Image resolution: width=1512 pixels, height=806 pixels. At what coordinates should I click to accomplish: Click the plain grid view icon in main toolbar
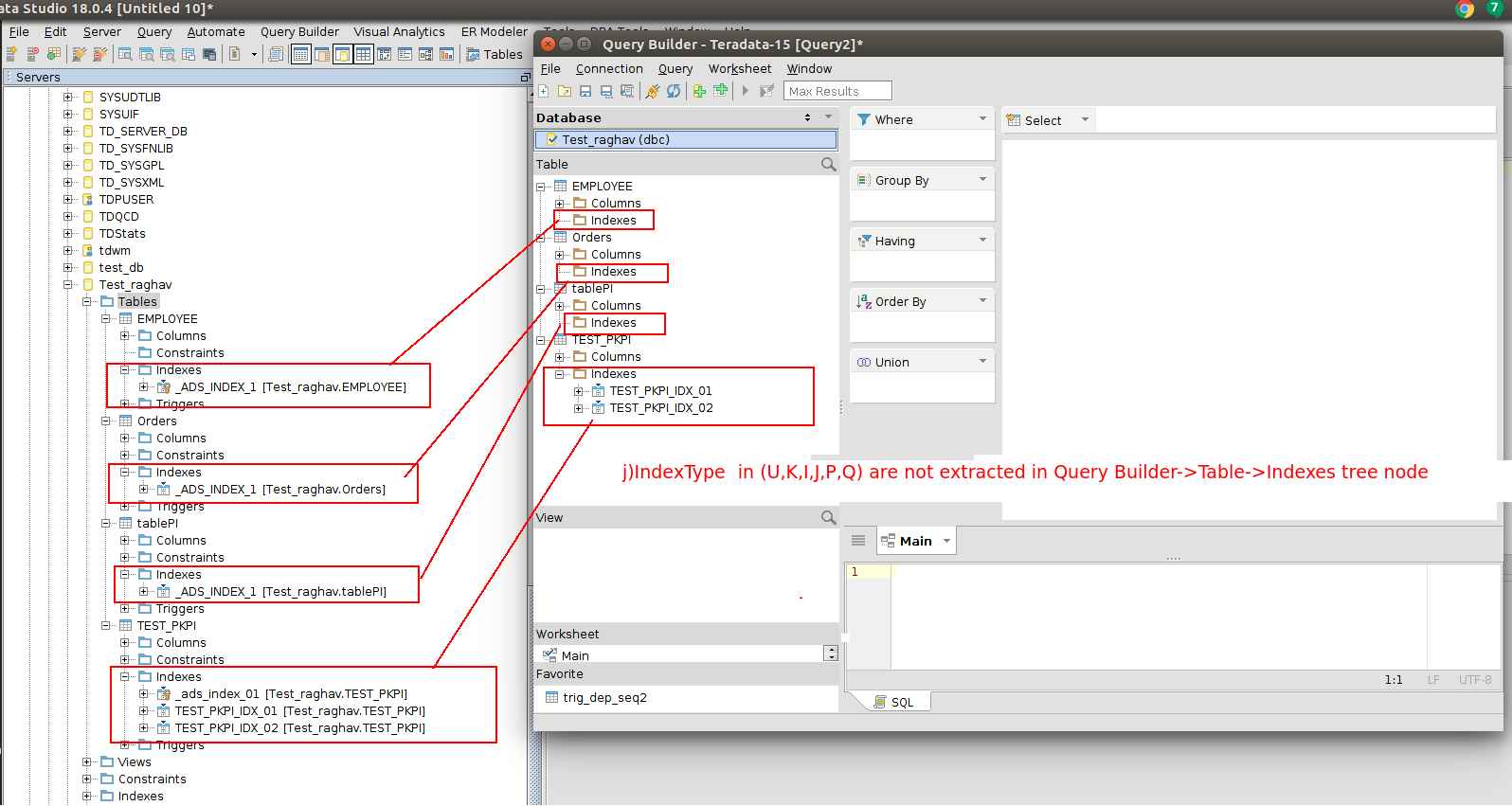[363, 54]
